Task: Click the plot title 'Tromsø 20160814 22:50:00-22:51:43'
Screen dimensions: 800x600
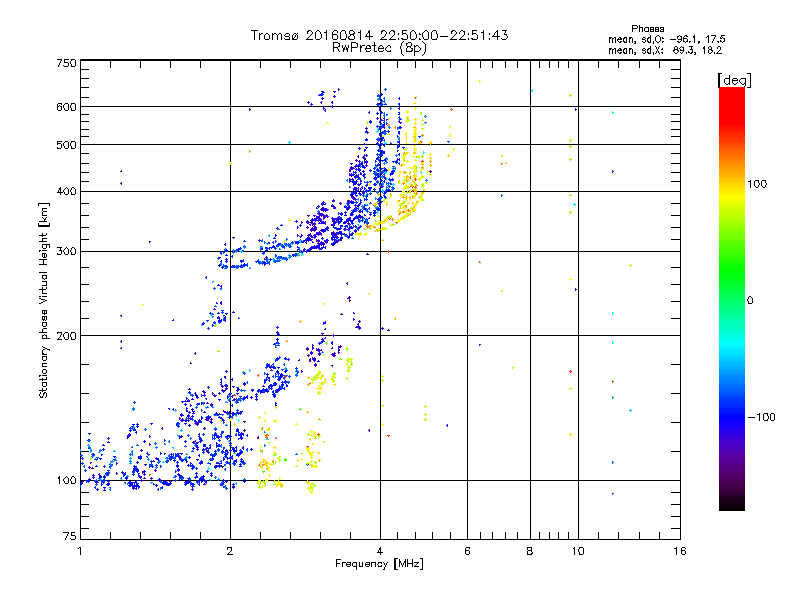Action: point(379,35)
